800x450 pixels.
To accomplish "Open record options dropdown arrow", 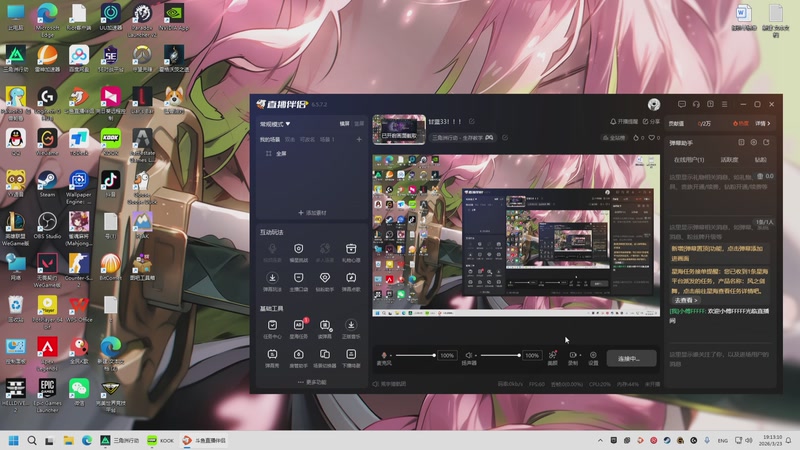I will 580,355.
